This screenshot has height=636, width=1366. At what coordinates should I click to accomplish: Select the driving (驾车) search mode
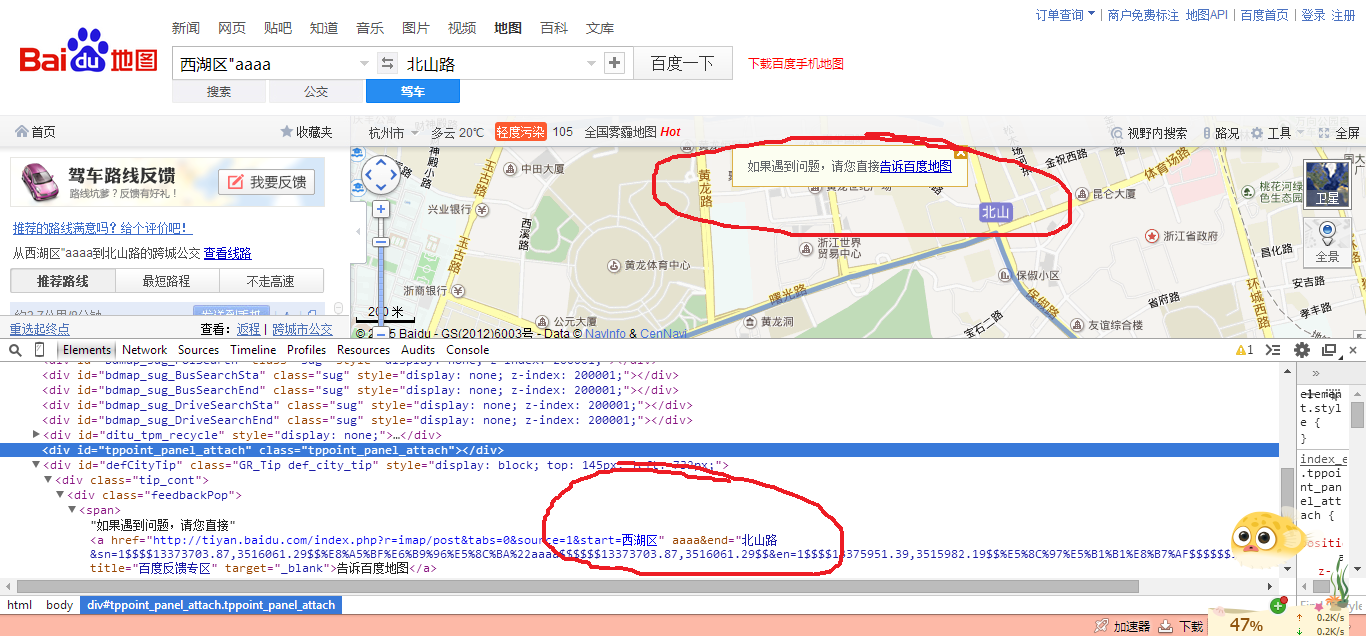pyautogui.click(x=413, y=91)
